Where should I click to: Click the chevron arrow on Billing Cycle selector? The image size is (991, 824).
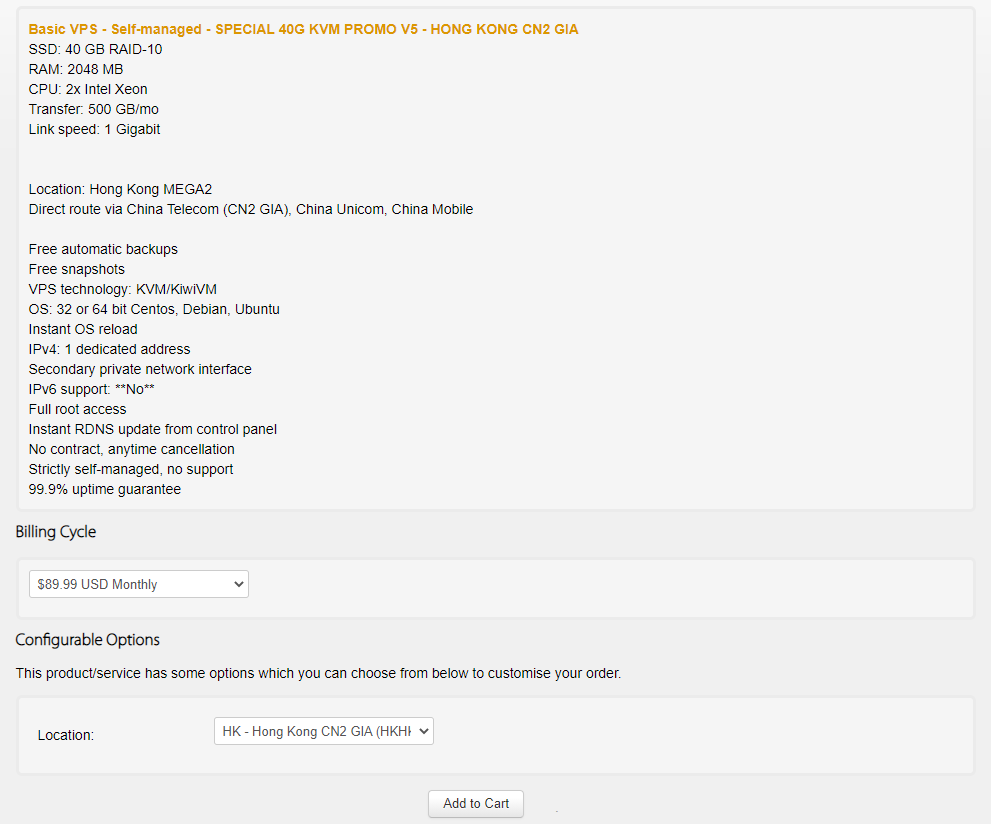tap(238, 584)
